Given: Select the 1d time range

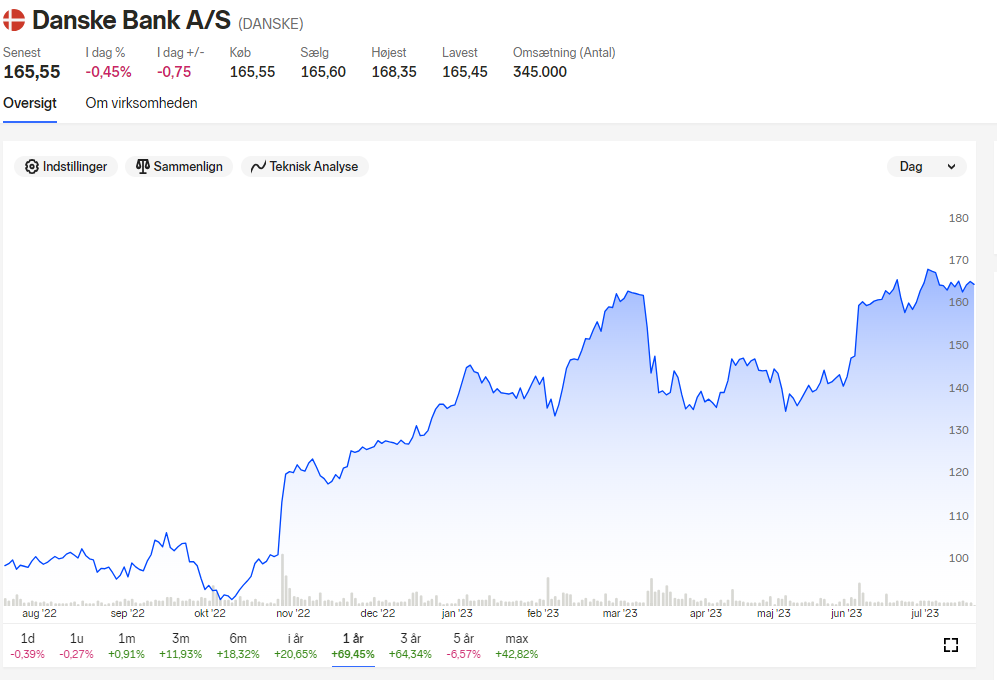Looking at the screenshot, I should click(x=27, y=646).
